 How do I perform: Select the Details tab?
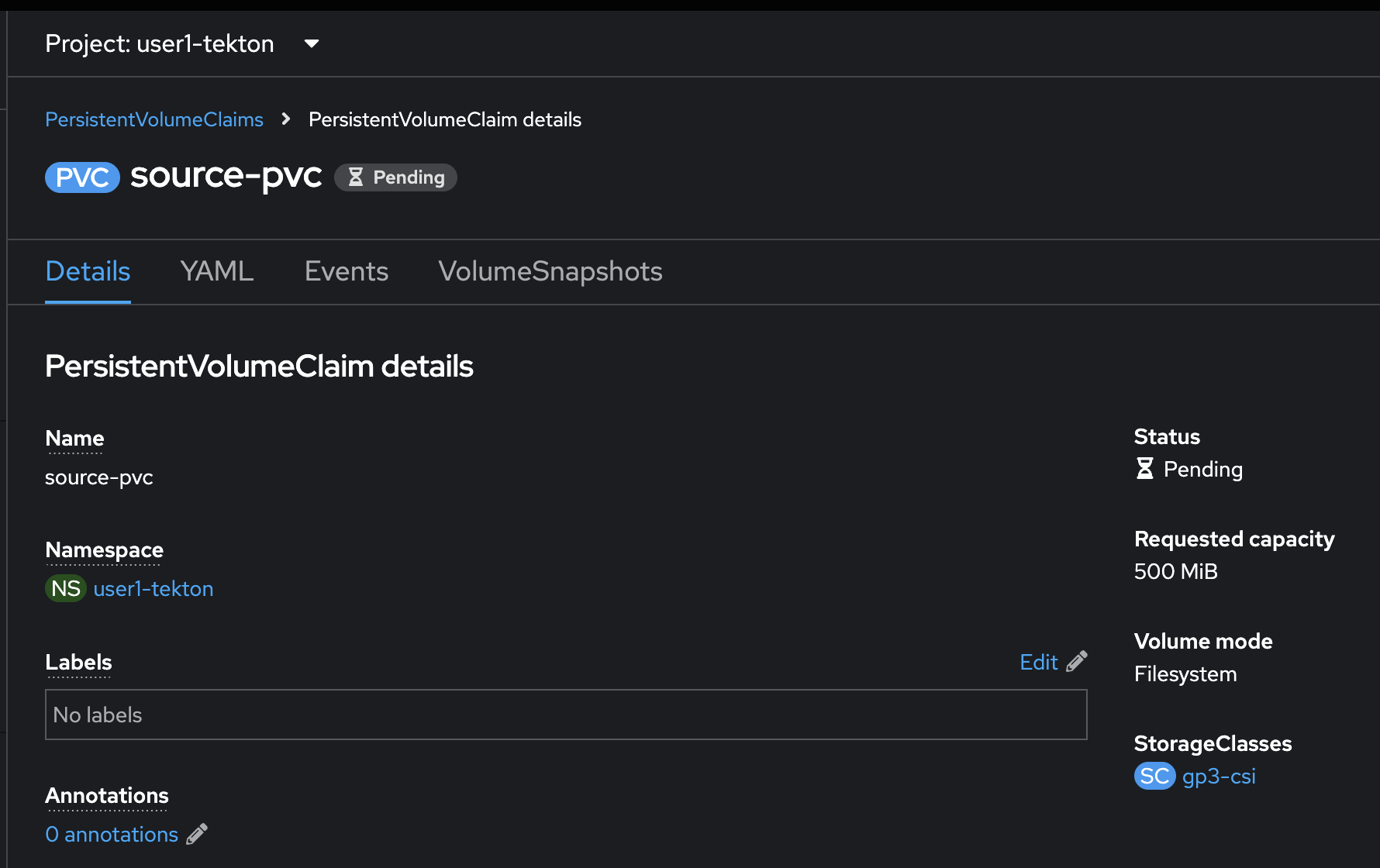click(x=88, y=271)
